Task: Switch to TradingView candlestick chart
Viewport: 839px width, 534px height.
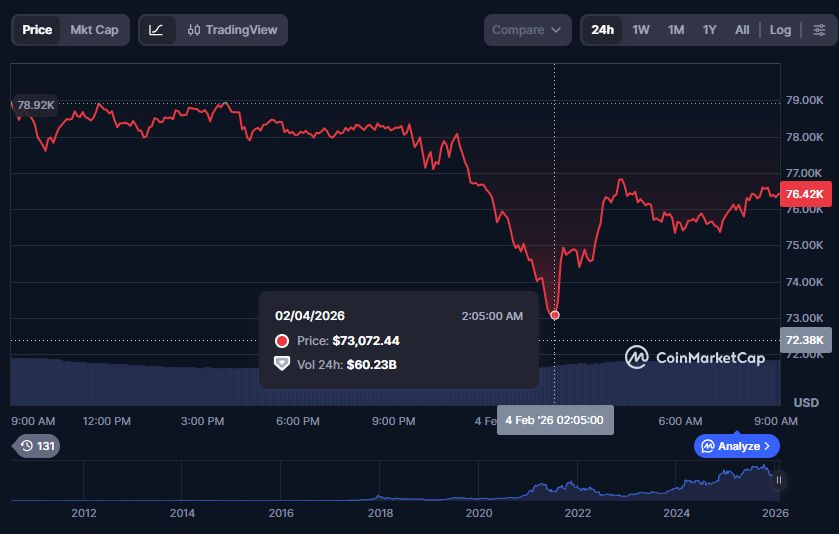Action: click(232, 30)
